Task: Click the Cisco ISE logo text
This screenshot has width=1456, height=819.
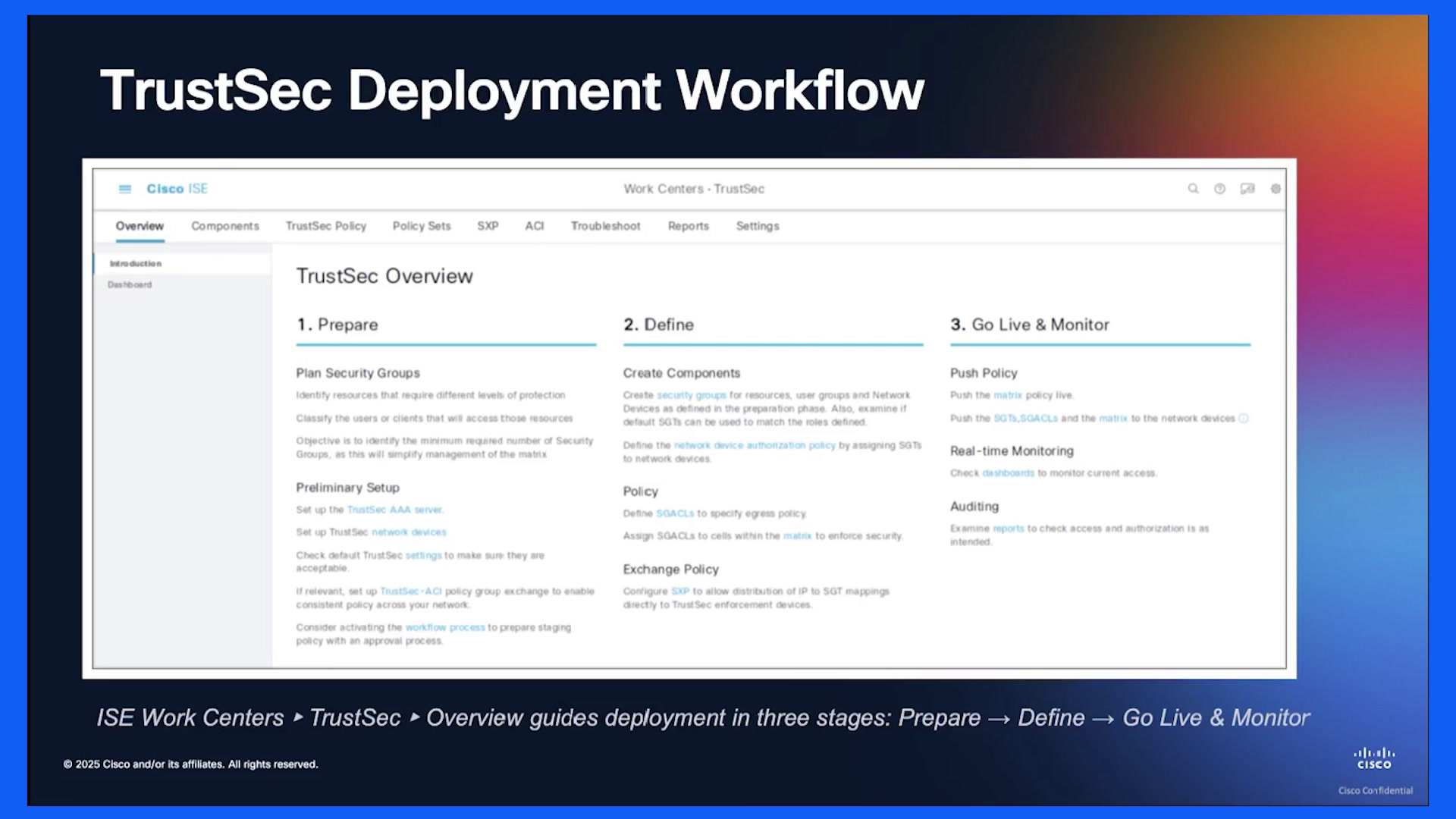Action: pos(177,189)
